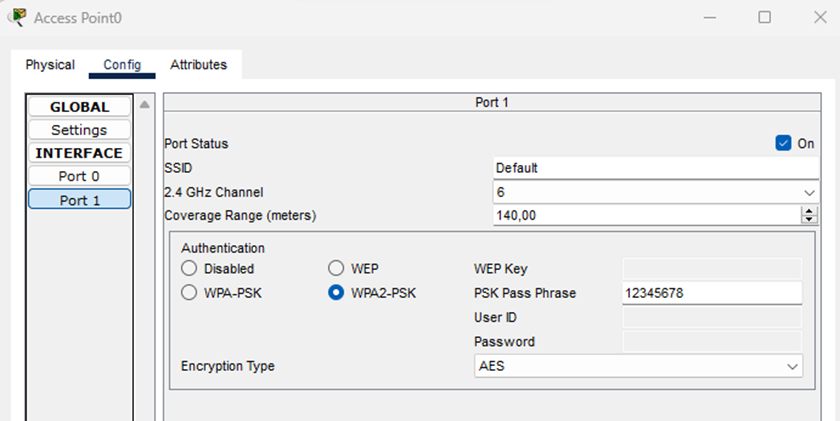Open Settings in the GLOBAL section
This screenshot has height=421, width=840.
pos(79,130)
